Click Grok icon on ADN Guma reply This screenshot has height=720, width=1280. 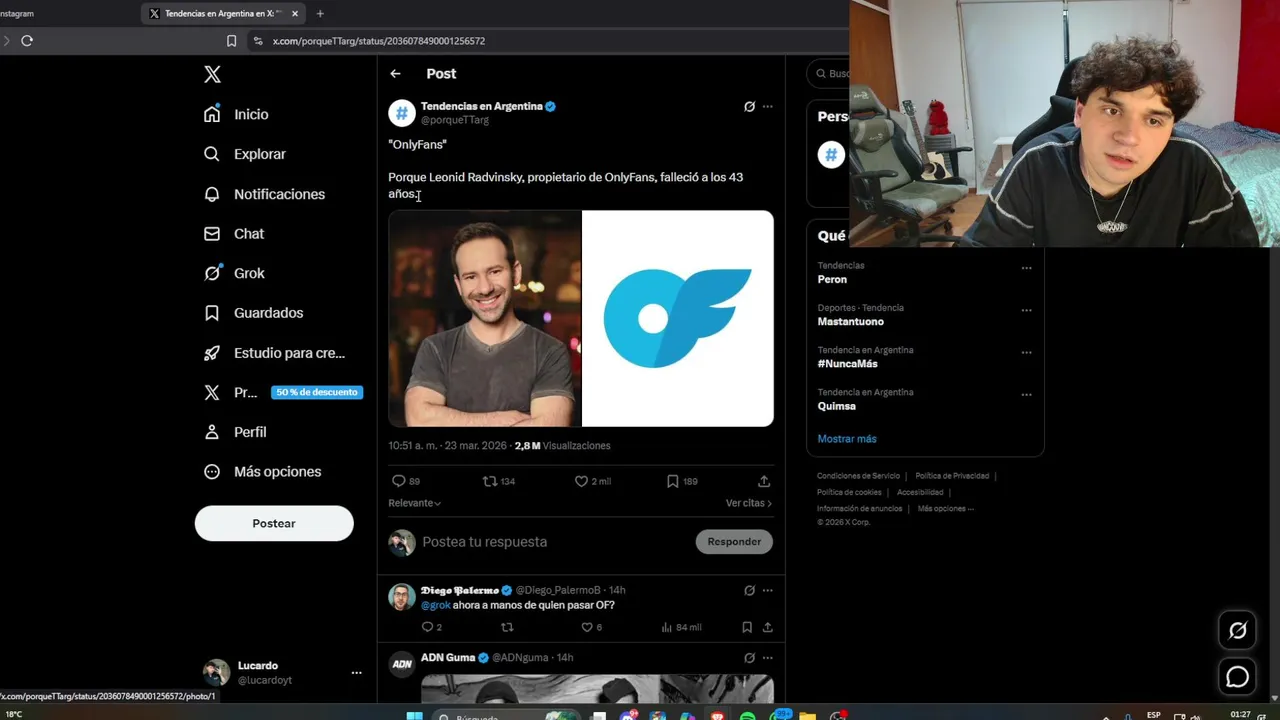tap(749, 658)
